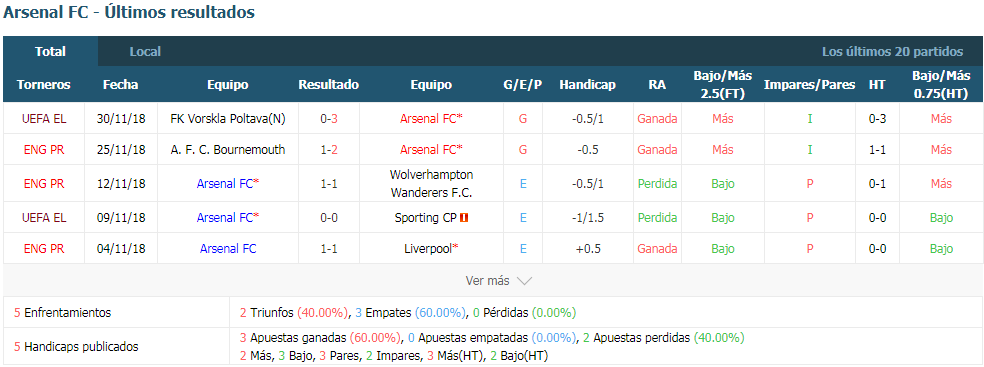The image size is (984, 367).
Task: Click the Torneos column header
Action: [x=43, y=85]
